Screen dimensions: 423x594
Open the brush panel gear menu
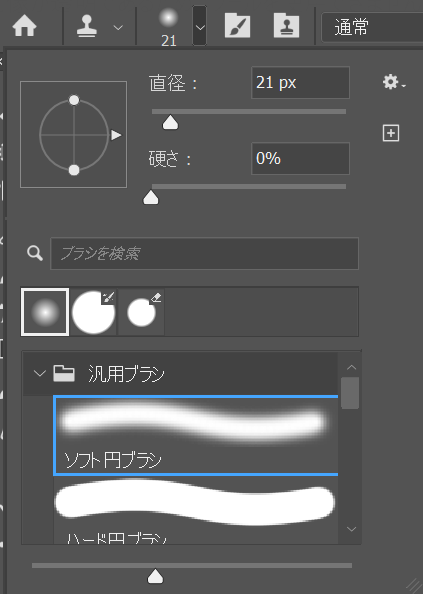coord(393,82)
